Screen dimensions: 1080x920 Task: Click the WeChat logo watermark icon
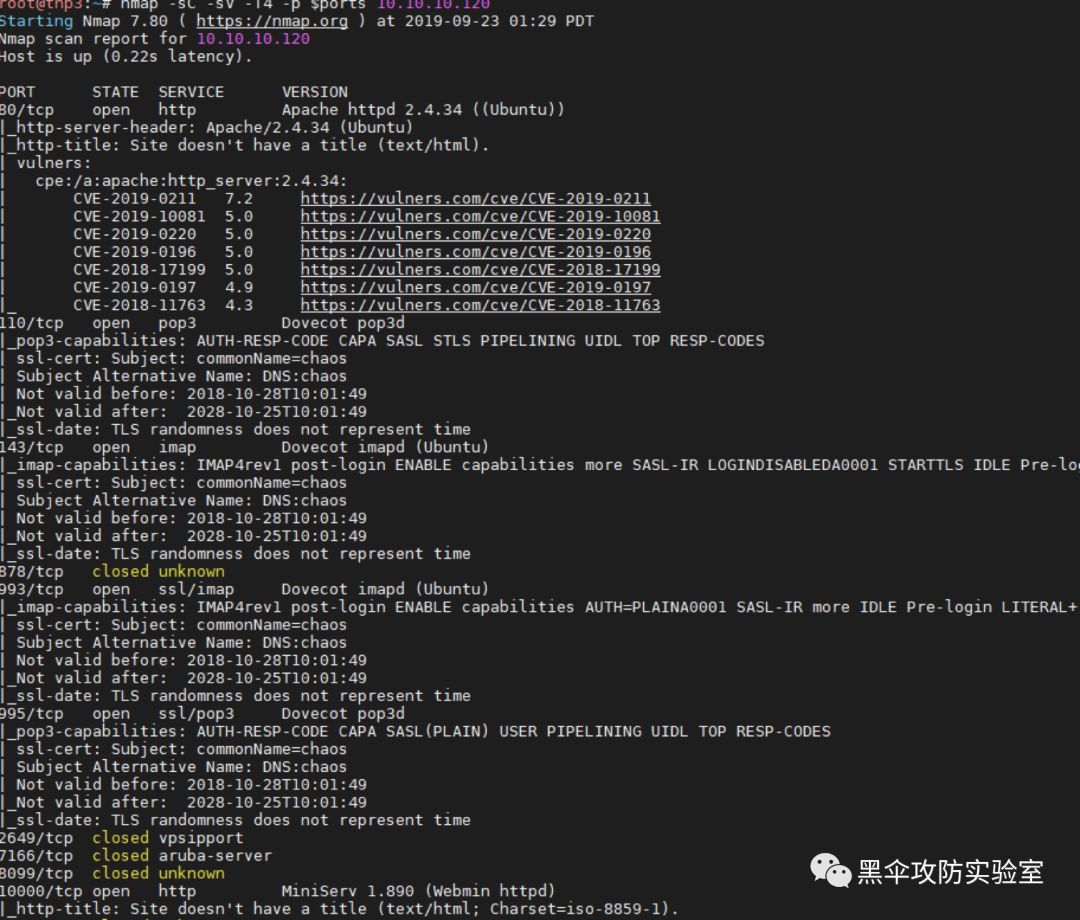tap(831, 870)
